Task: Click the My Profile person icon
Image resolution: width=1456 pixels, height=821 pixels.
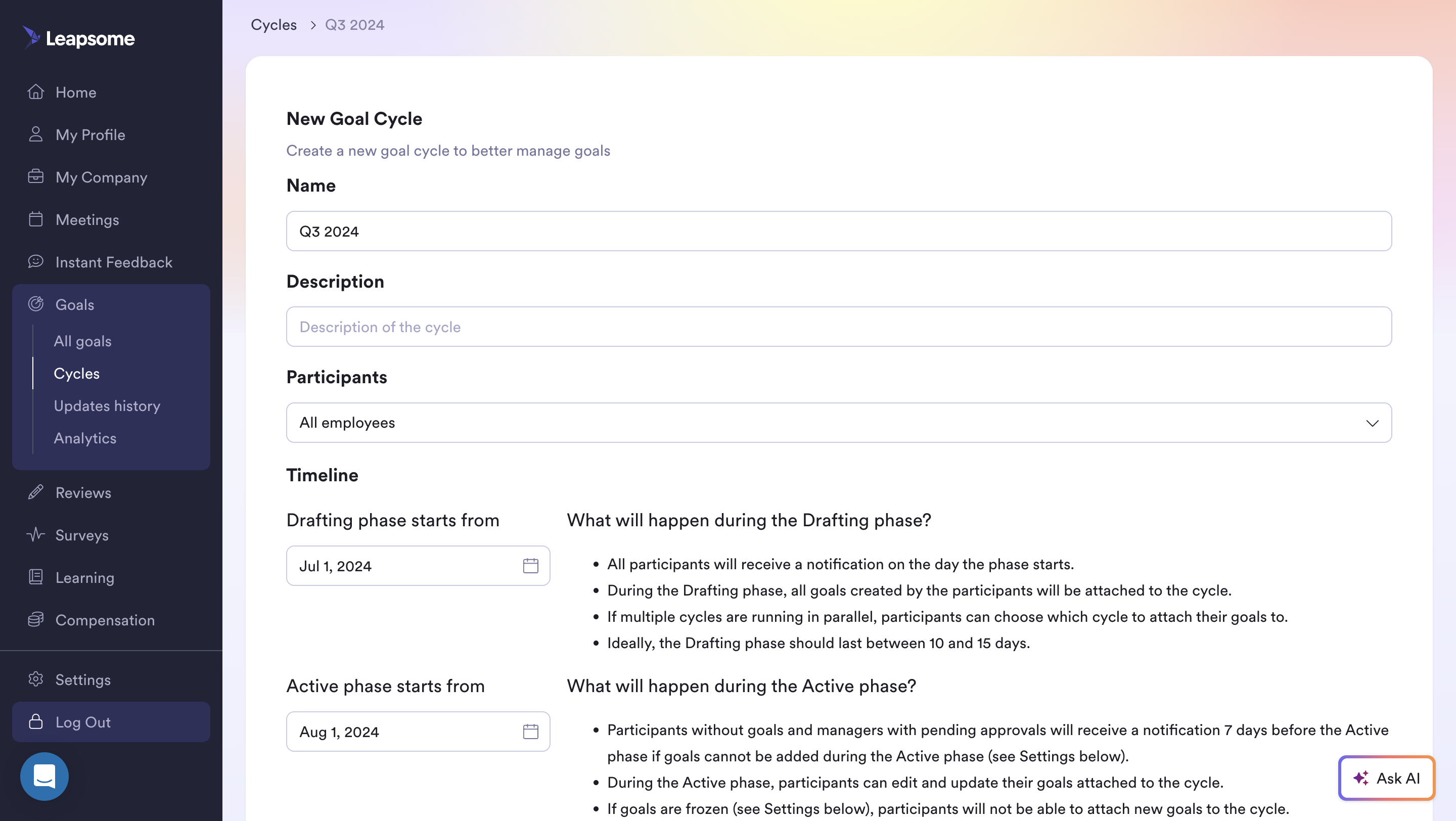Action: pyautogui.click(x=35, y=134)
